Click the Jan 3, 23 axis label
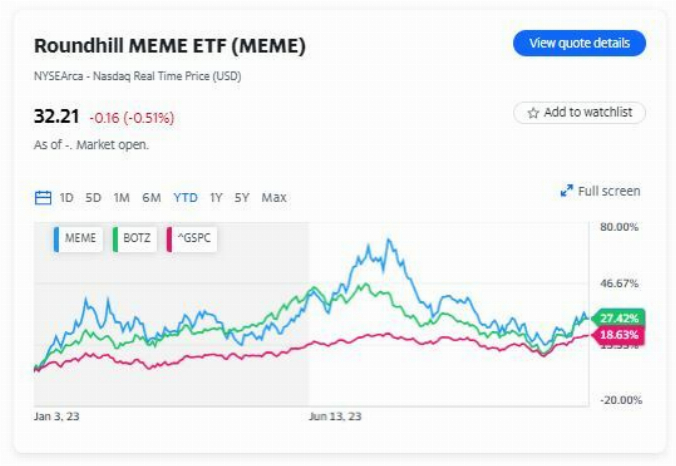The image size is (676, 466). pos(57,416)
